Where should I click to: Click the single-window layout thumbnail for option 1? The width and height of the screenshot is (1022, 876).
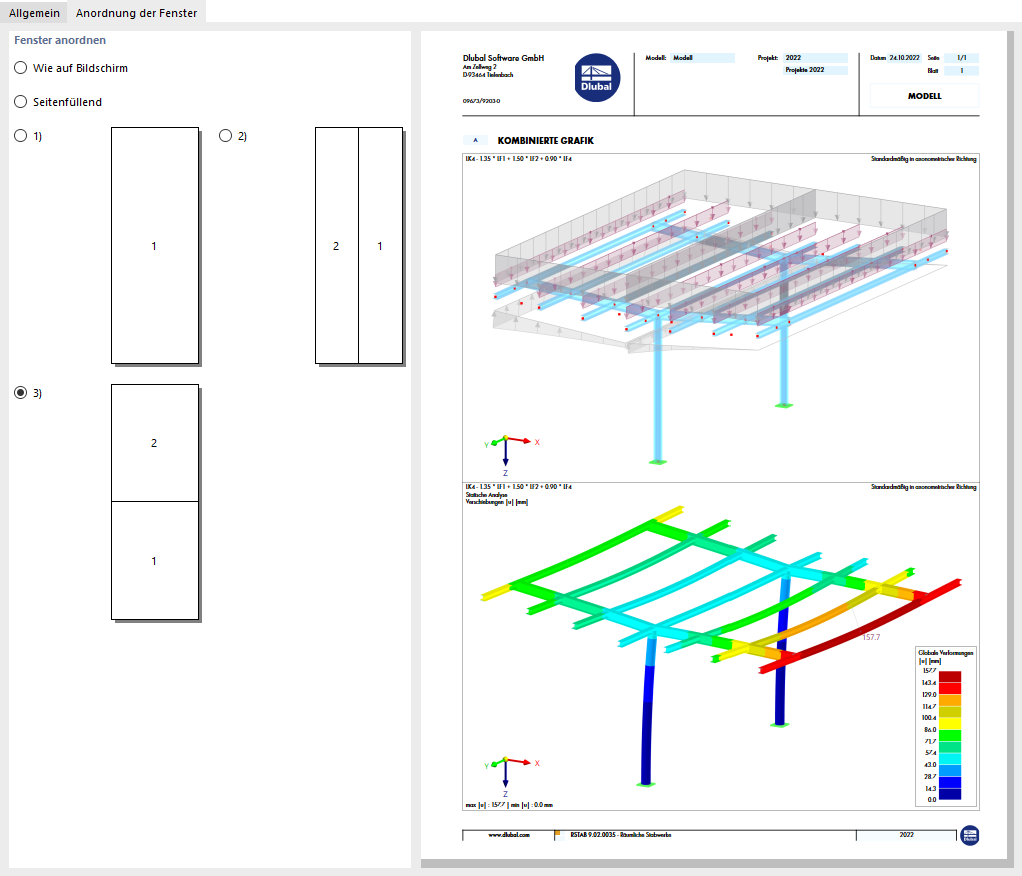point(155,246)
